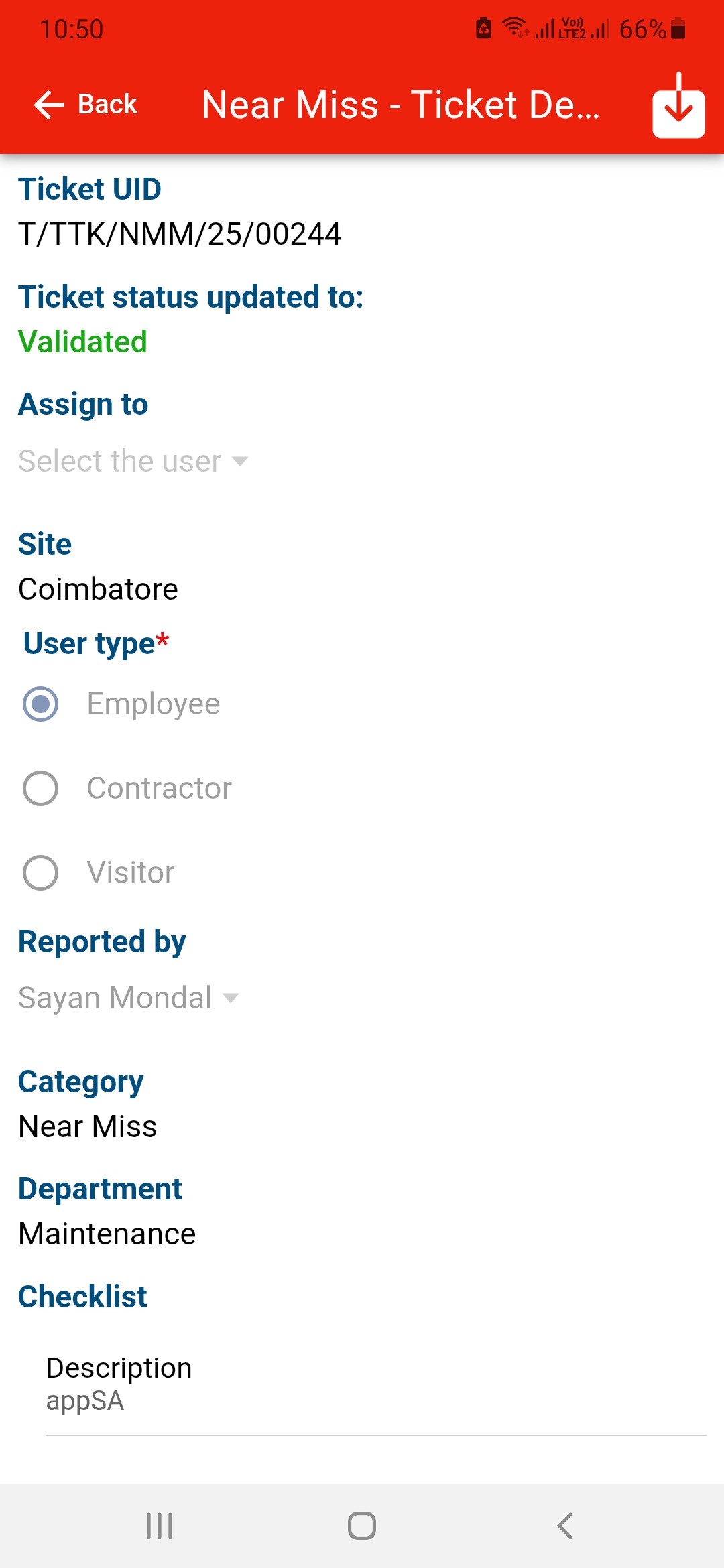
Task: Expand the Reported by Sayan Mondal dropdown
Action: pos(127,998)
